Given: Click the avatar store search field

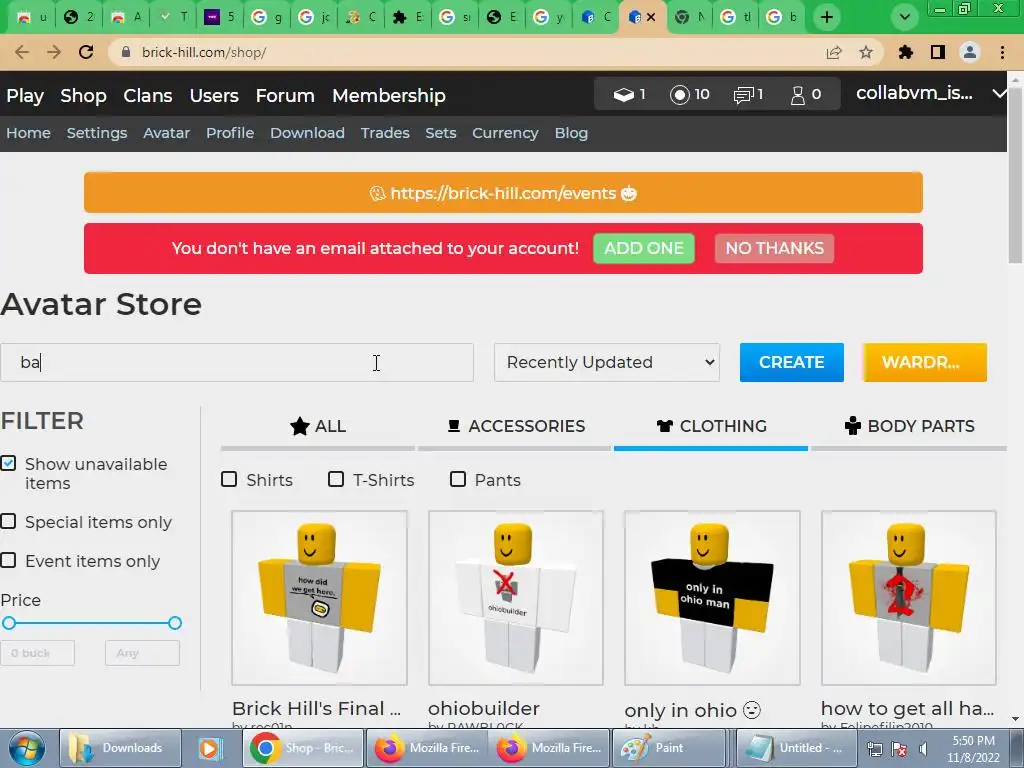Looking at the screenshot, I should [237, 362].
